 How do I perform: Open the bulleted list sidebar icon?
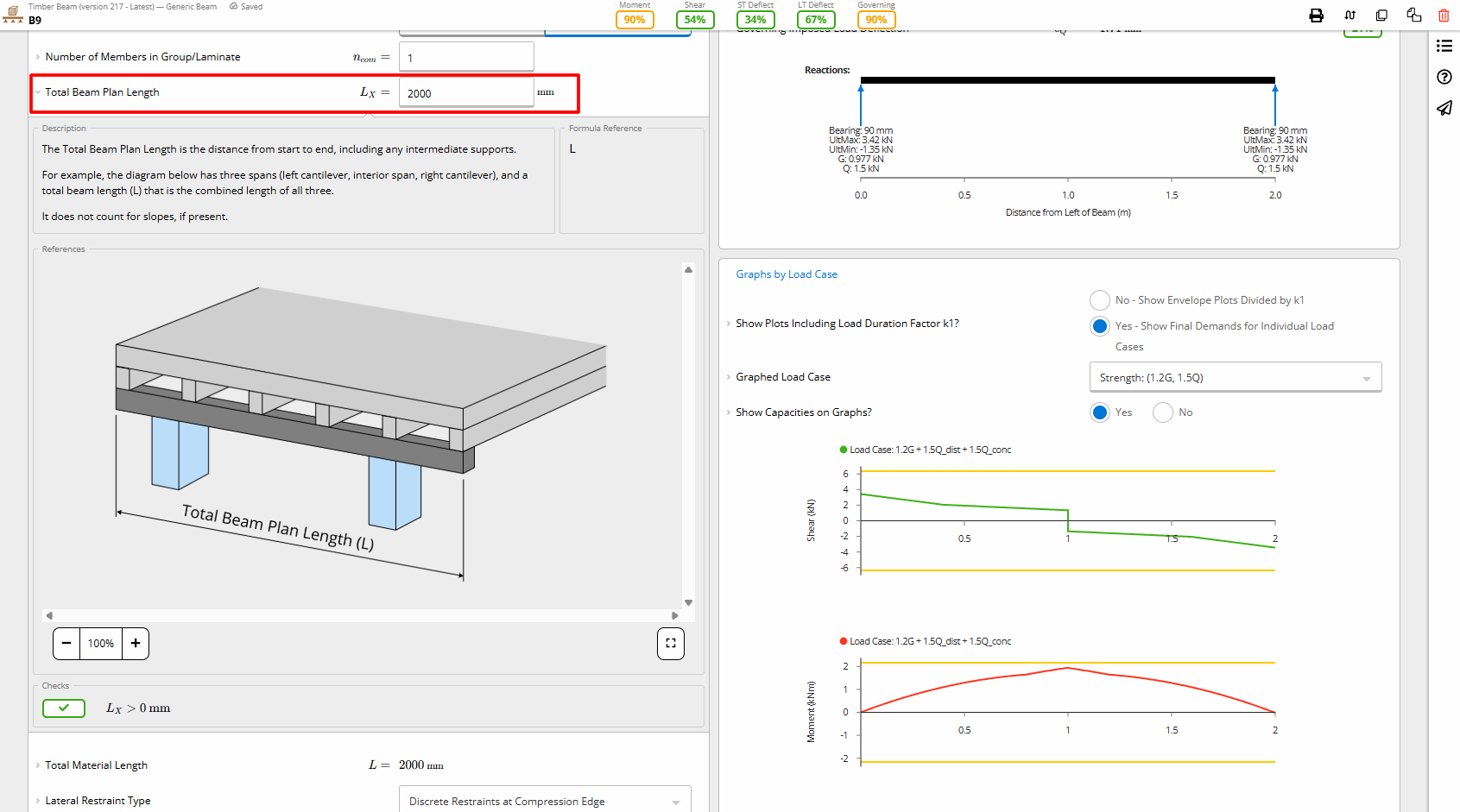point(1444,46)
